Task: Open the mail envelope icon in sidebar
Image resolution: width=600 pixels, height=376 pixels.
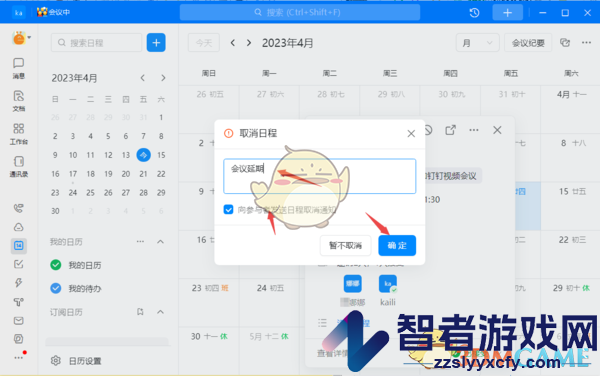Action: coord(18,321)
